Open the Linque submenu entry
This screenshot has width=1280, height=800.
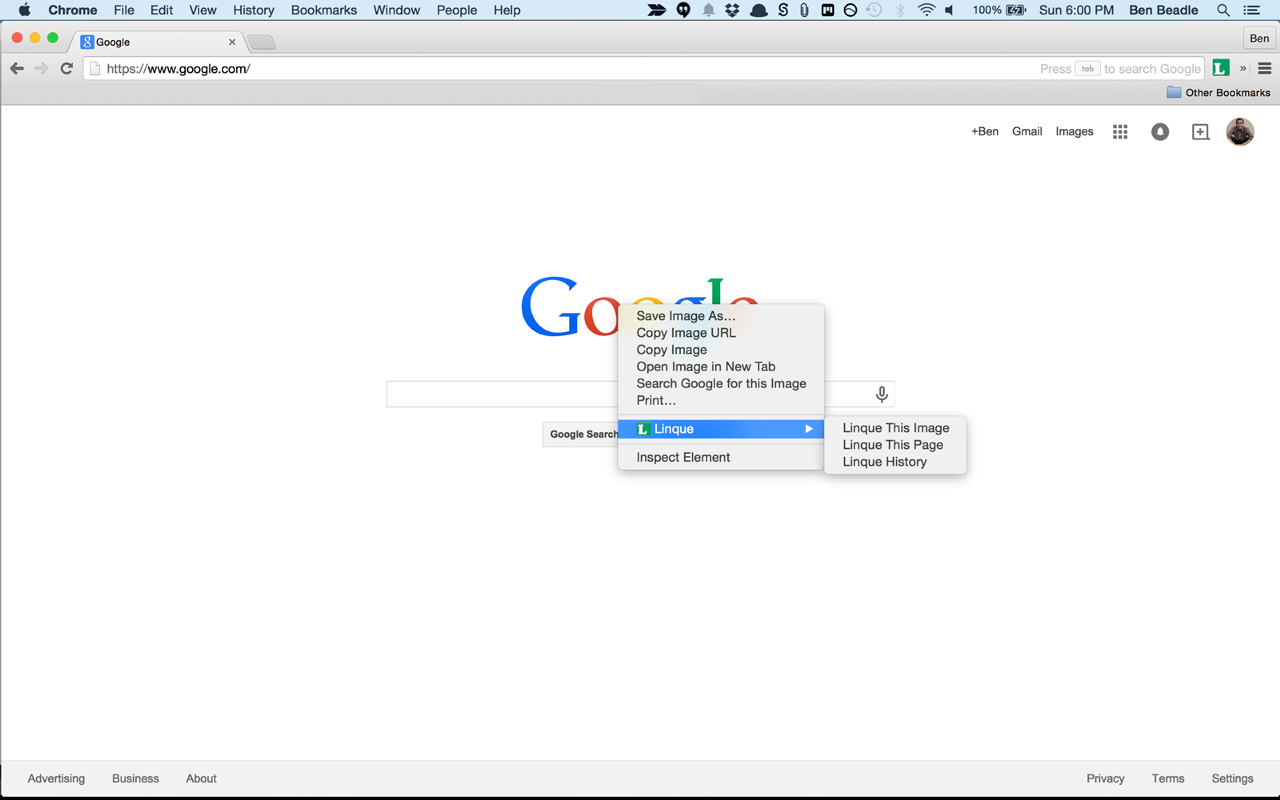(721, 429)
